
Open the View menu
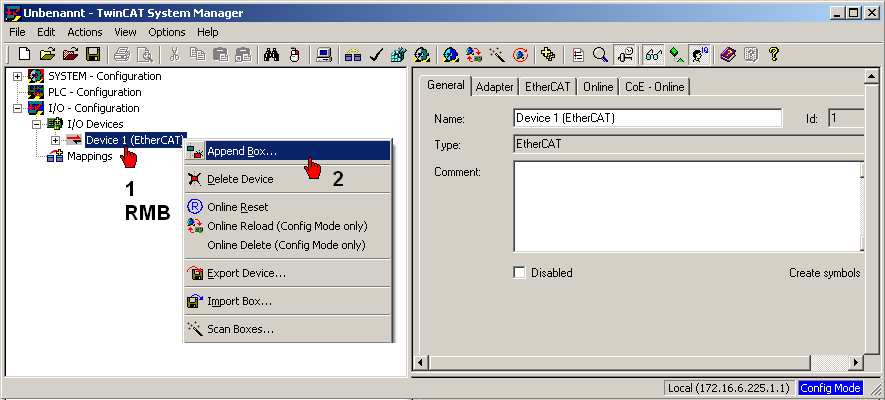[125, 32]
